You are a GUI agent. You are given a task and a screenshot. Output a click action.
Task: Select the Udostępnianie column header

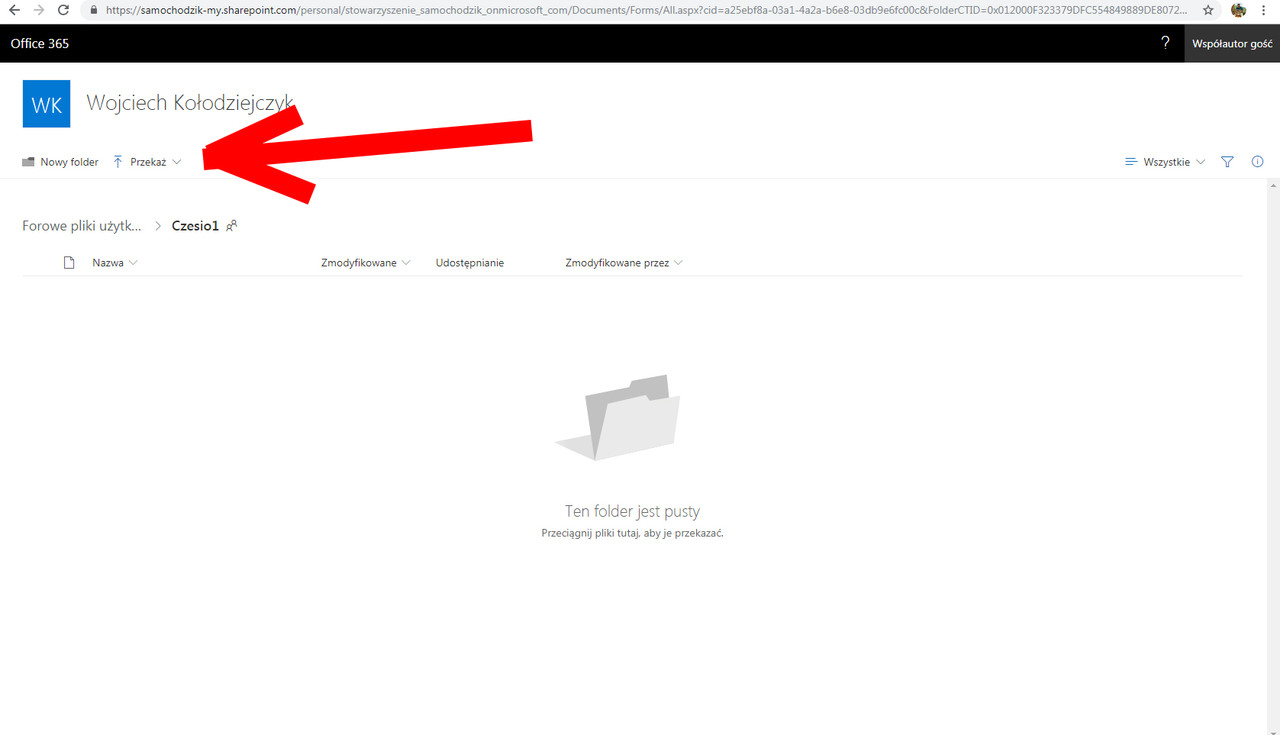(469, 262)
